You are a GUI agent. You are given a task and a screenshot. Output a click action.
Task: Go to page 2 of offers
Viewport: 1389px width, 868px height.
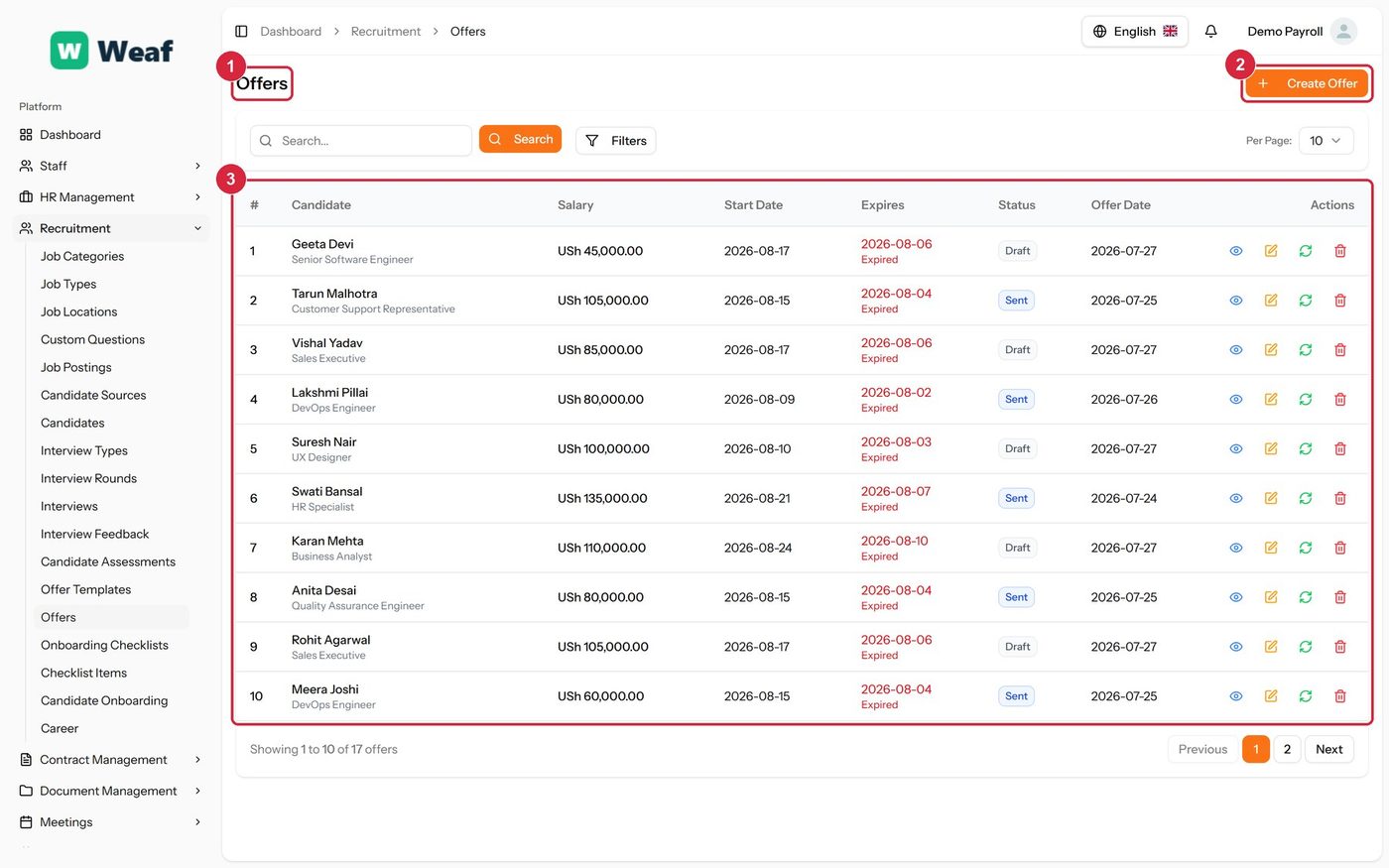(1287, 750)
